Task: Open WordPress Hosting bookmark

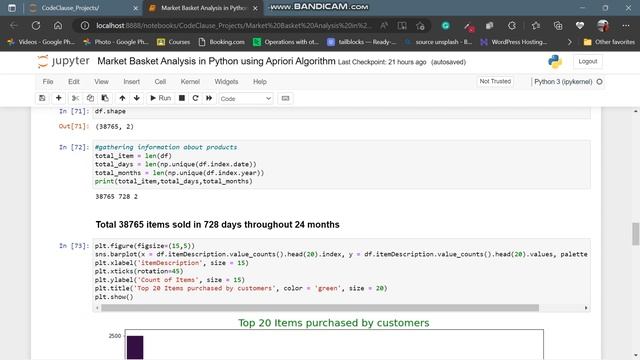Action: (513, 42)
